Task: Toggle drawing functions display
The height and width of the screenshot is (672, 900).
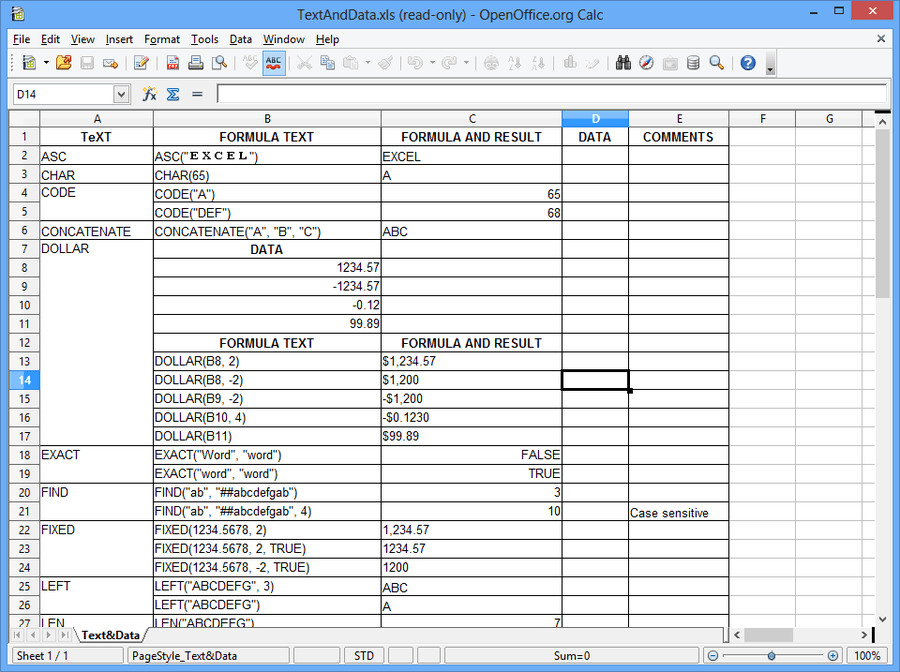Action: pyautogui.click(x=591, y=62)
